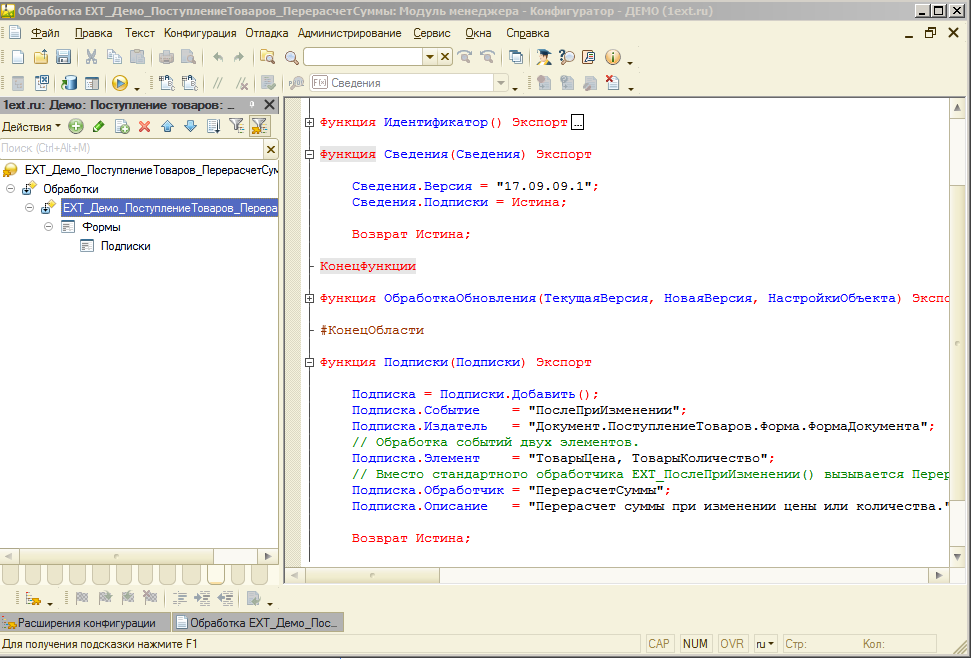Add a new item with the green plus icon
The height and width of the screenshot is (659, 971).
(x=76, y=127)
